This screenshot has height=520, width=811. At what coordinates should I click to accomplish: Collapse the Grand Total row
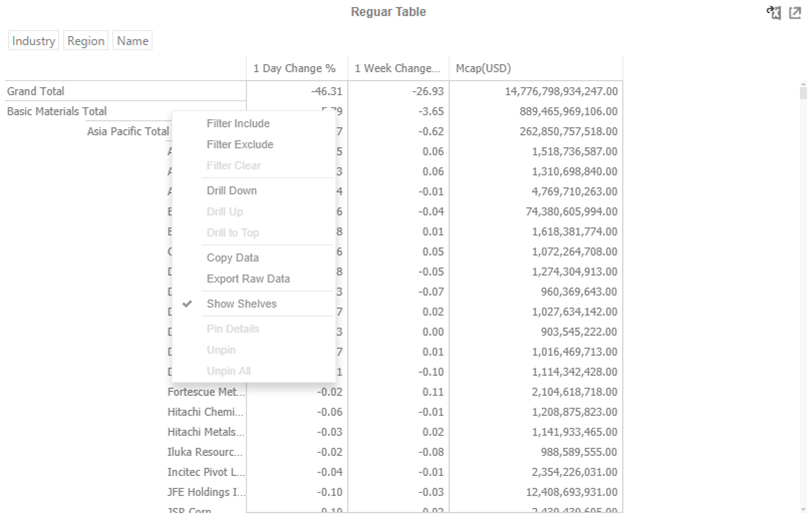click(x=36, y=91)
